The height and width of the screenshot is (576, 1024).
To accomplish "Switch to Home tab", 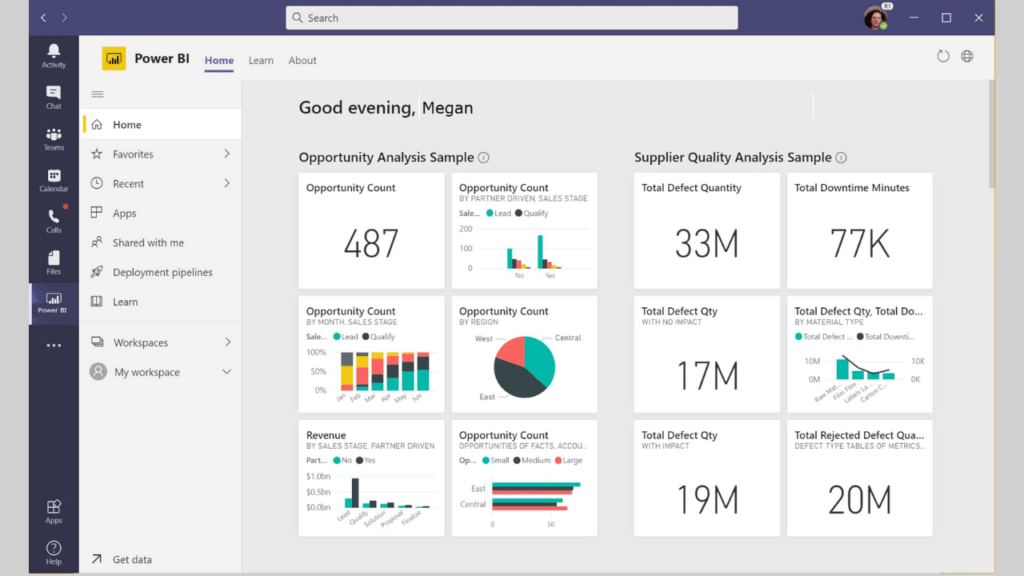I will coord(219,60).
